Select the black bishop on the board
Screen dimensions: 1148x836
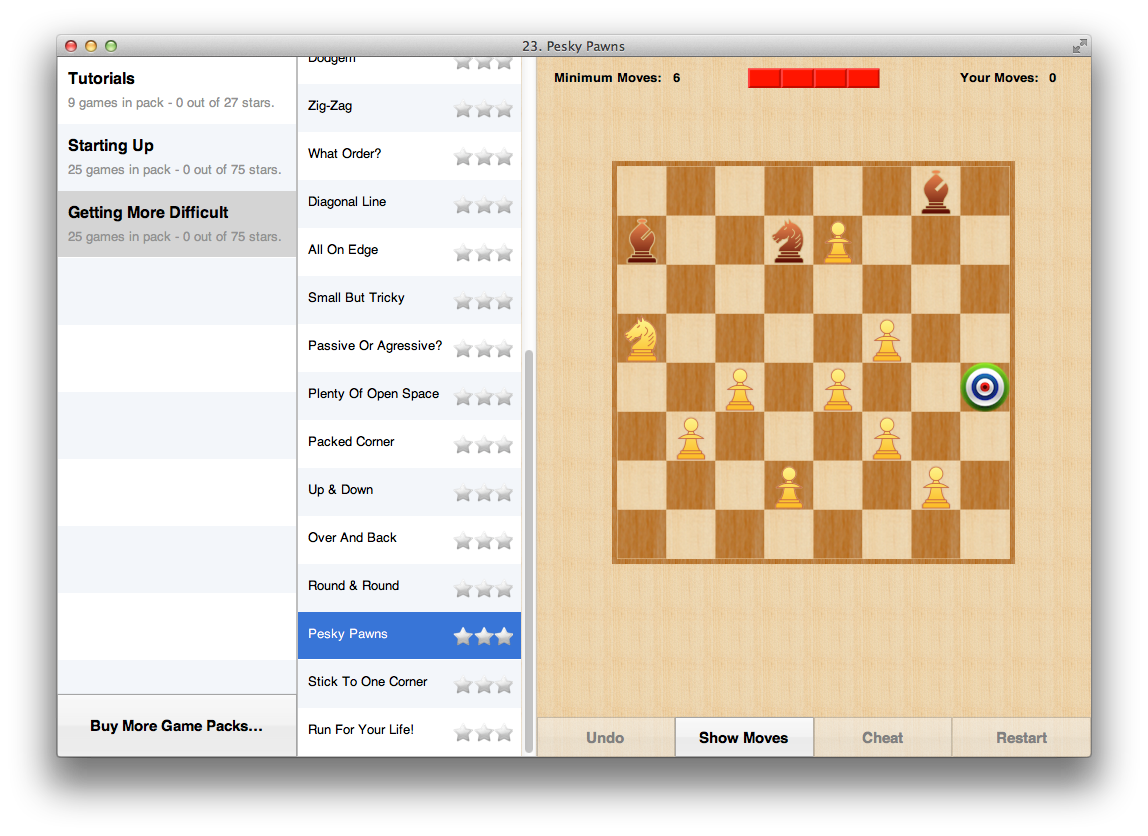[x=642, y=240]
